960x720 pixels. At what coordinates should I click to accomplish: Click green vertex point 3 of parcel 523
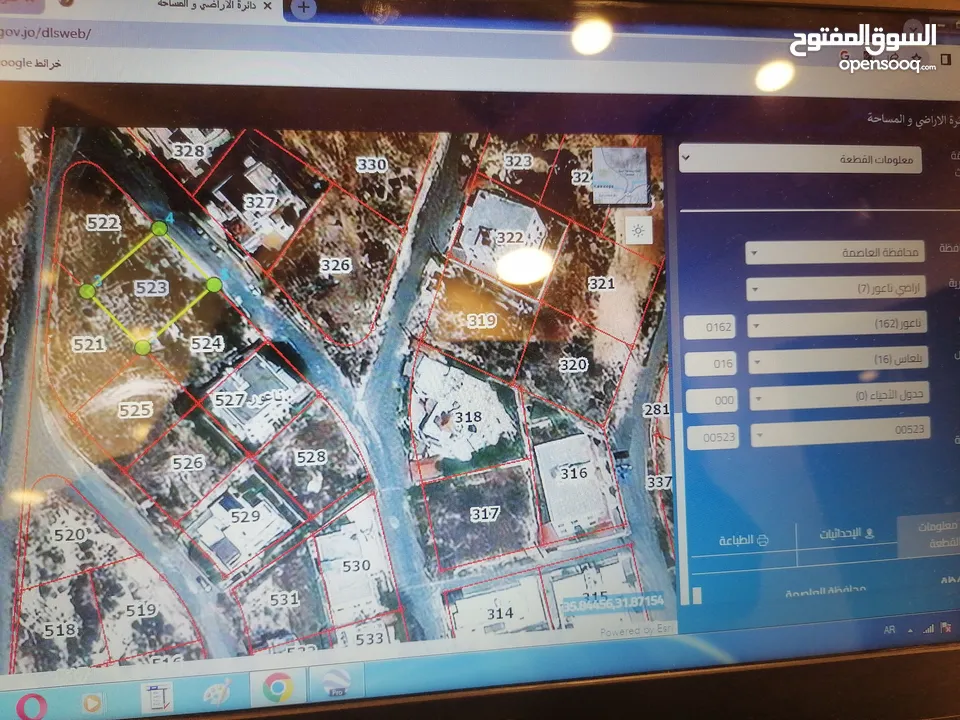(88, 291)
